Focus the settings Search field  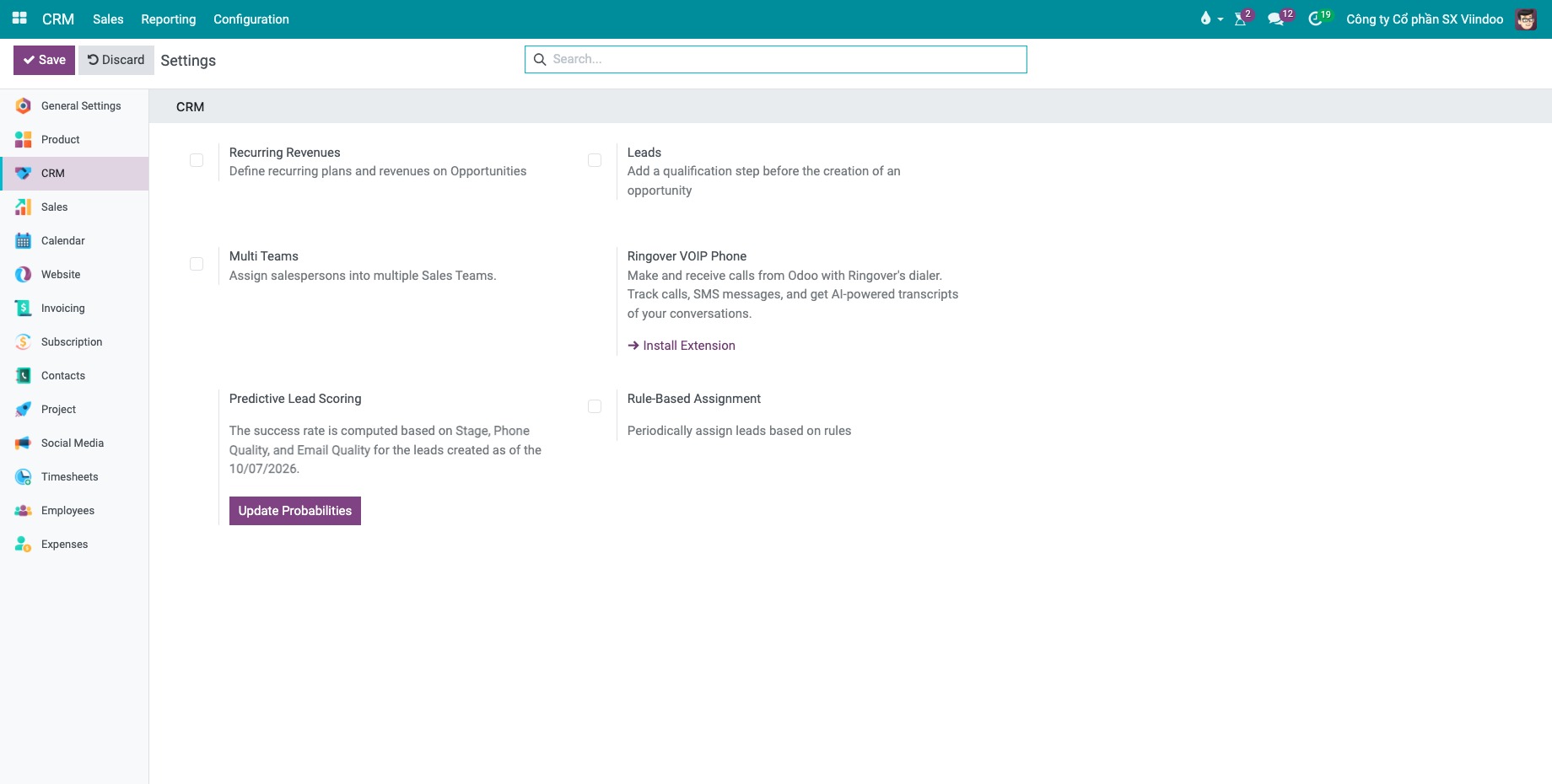point(776,59)
